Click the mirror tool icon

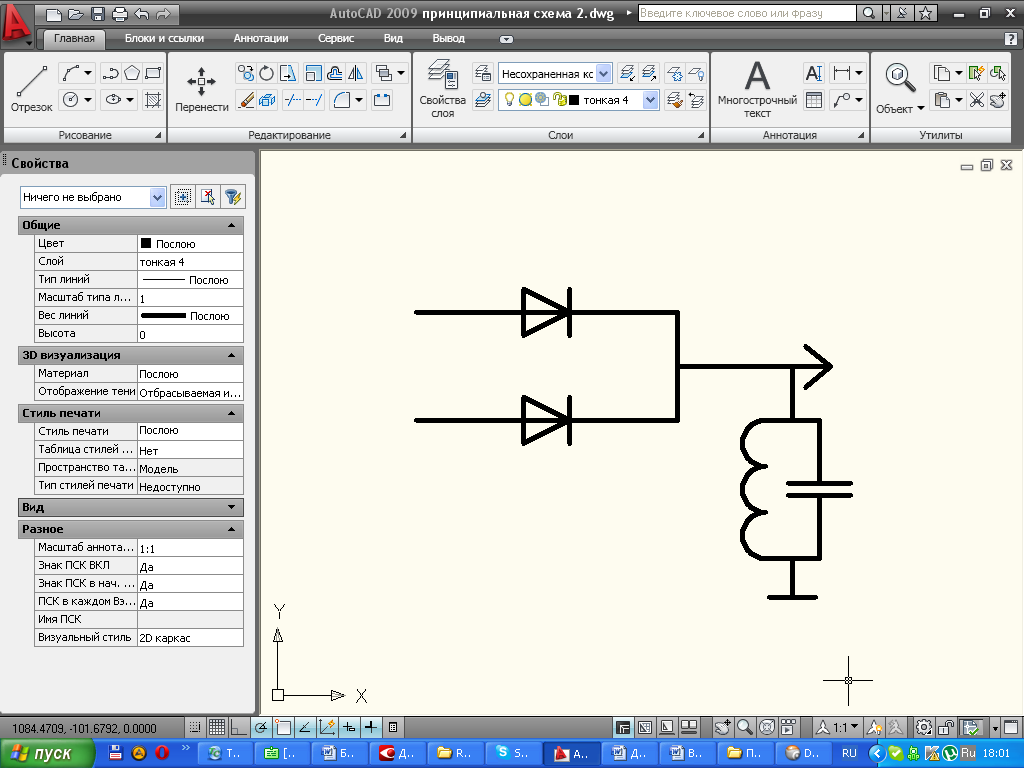click(x=356, y=73)
